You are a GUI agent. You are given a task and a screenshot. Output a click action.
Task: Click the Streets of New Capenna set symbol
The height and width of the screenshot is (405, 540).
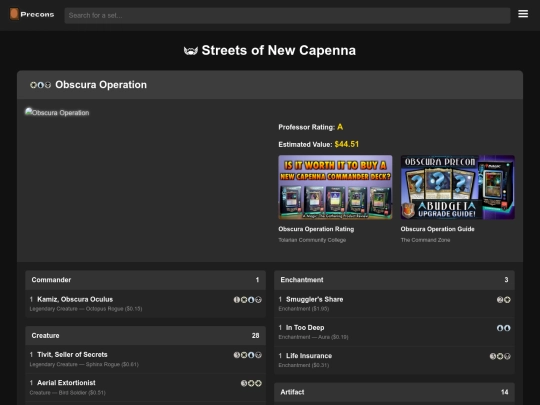pyautogui.click(x=191, y=51)
